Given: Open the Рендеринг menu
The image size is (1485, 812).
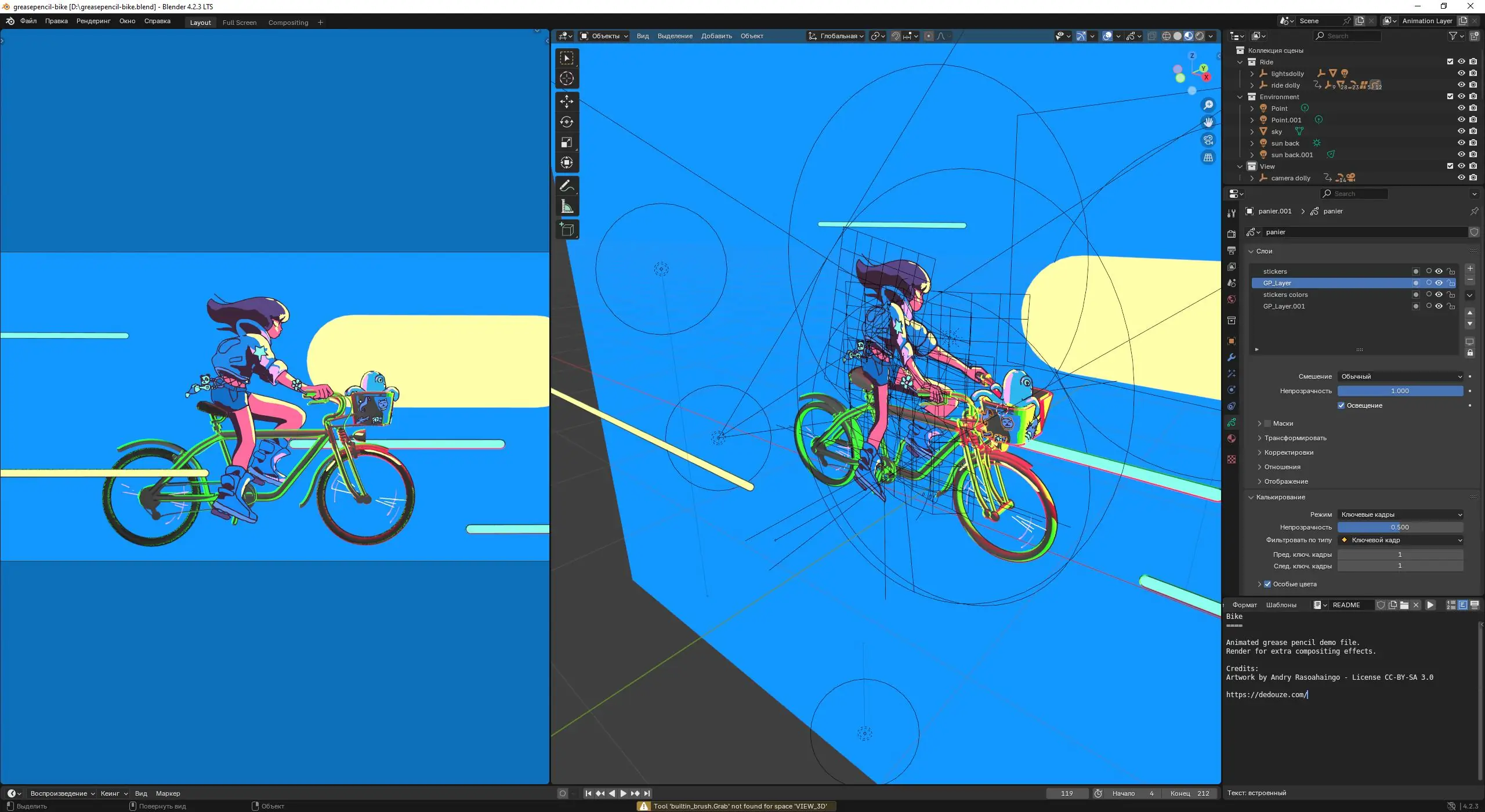Looking at the screenshot, I should coord(93,21).
